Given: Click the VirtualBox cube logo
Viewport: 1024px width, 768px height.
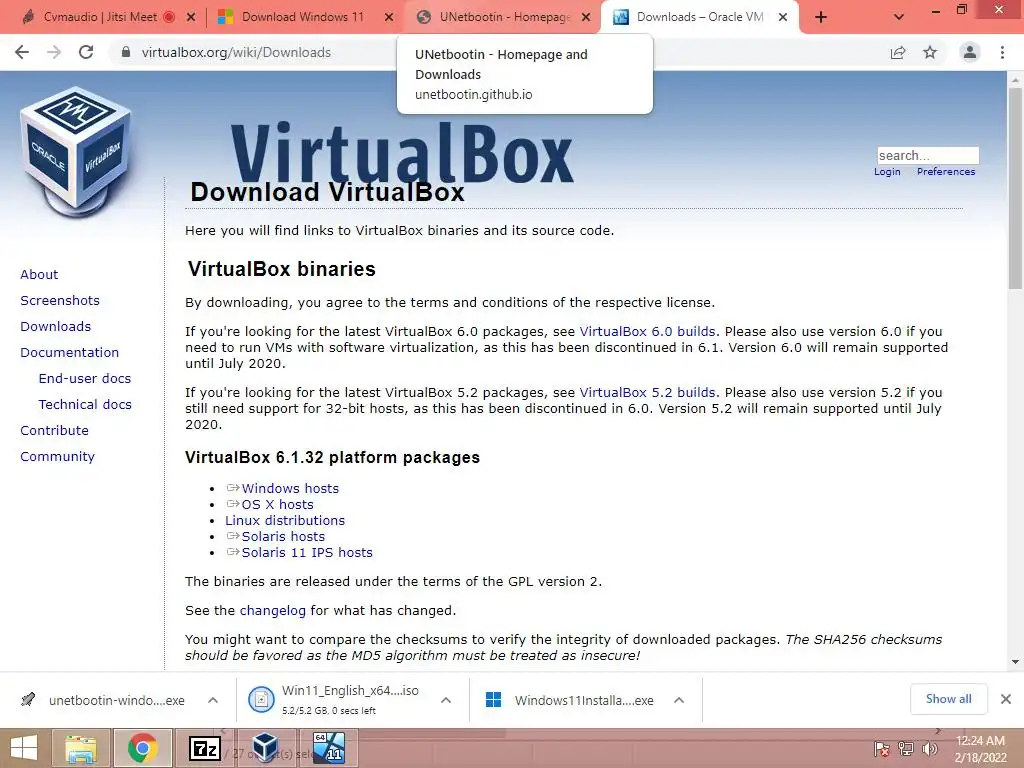Looking at the screenshot, I should coord(76,152).
